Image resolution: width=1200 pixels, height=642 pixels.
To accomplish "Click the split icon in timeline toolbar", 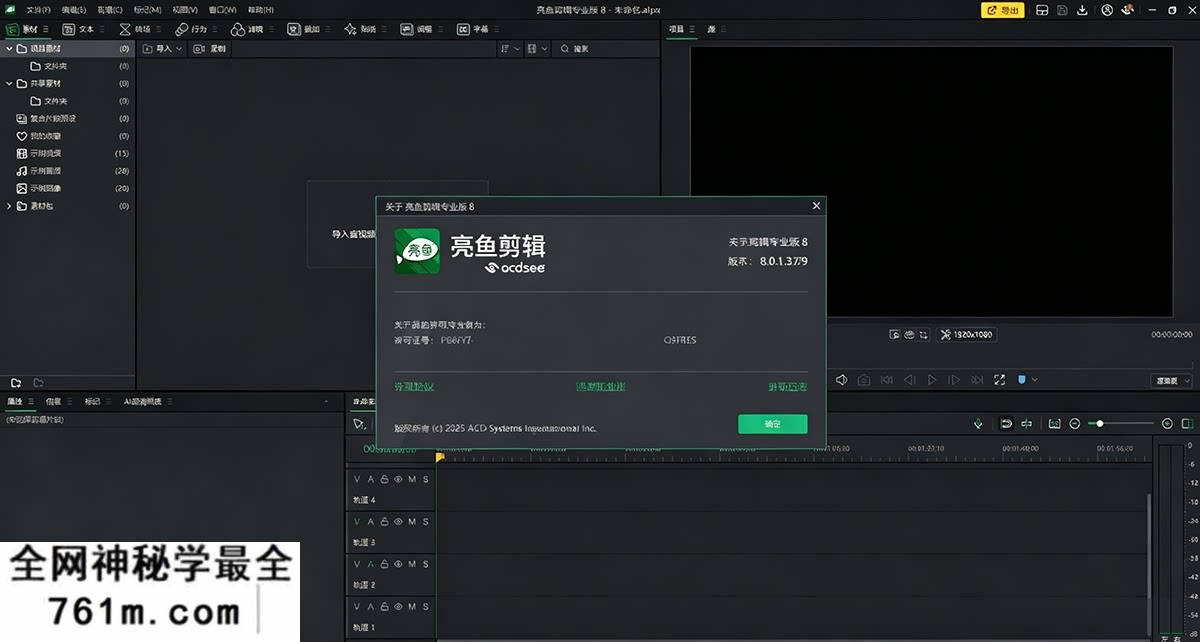I will tap(1026, 424).
